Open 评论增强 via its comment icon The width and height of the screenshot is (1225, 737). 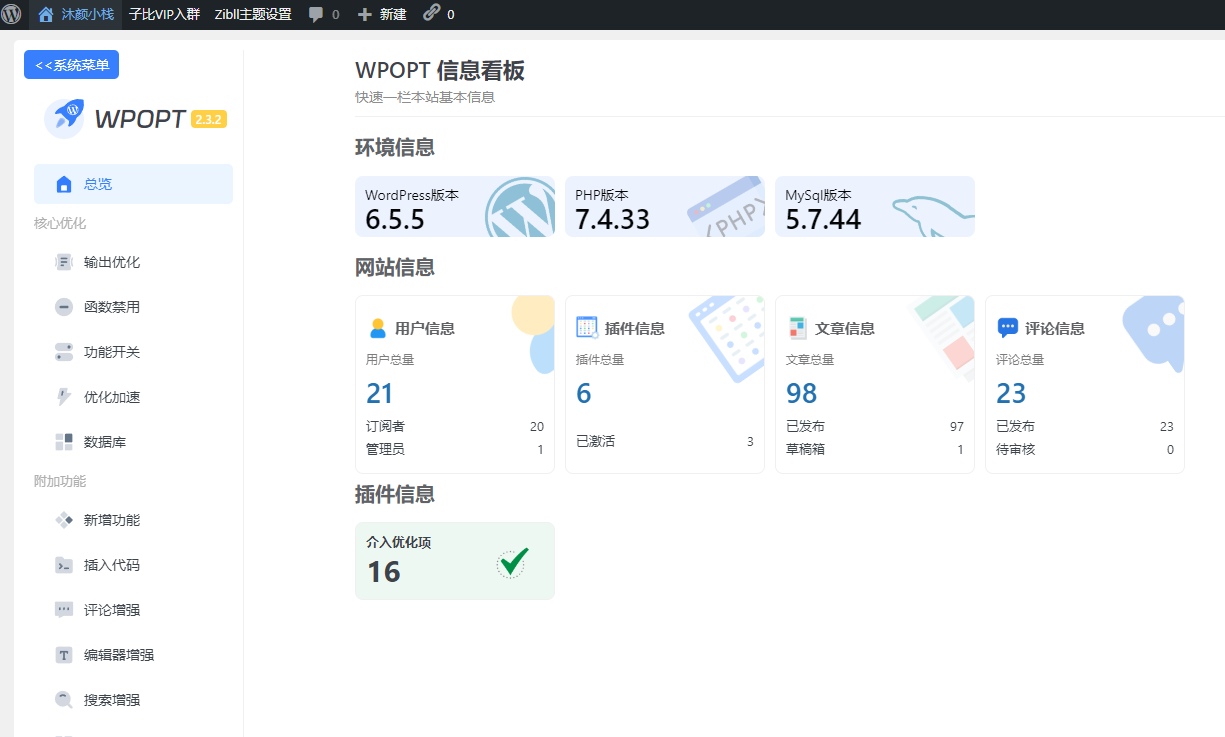65,610
